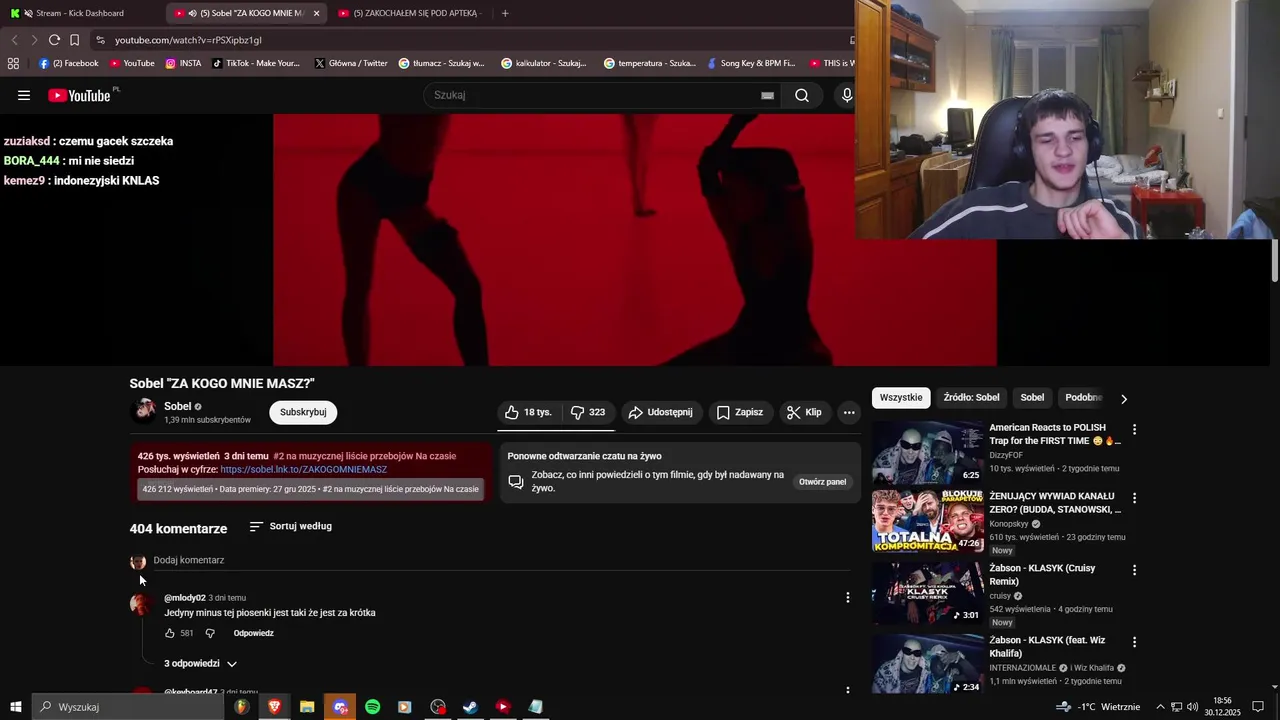
Task: Open Windows Start menu
Action: pos(16,707)
